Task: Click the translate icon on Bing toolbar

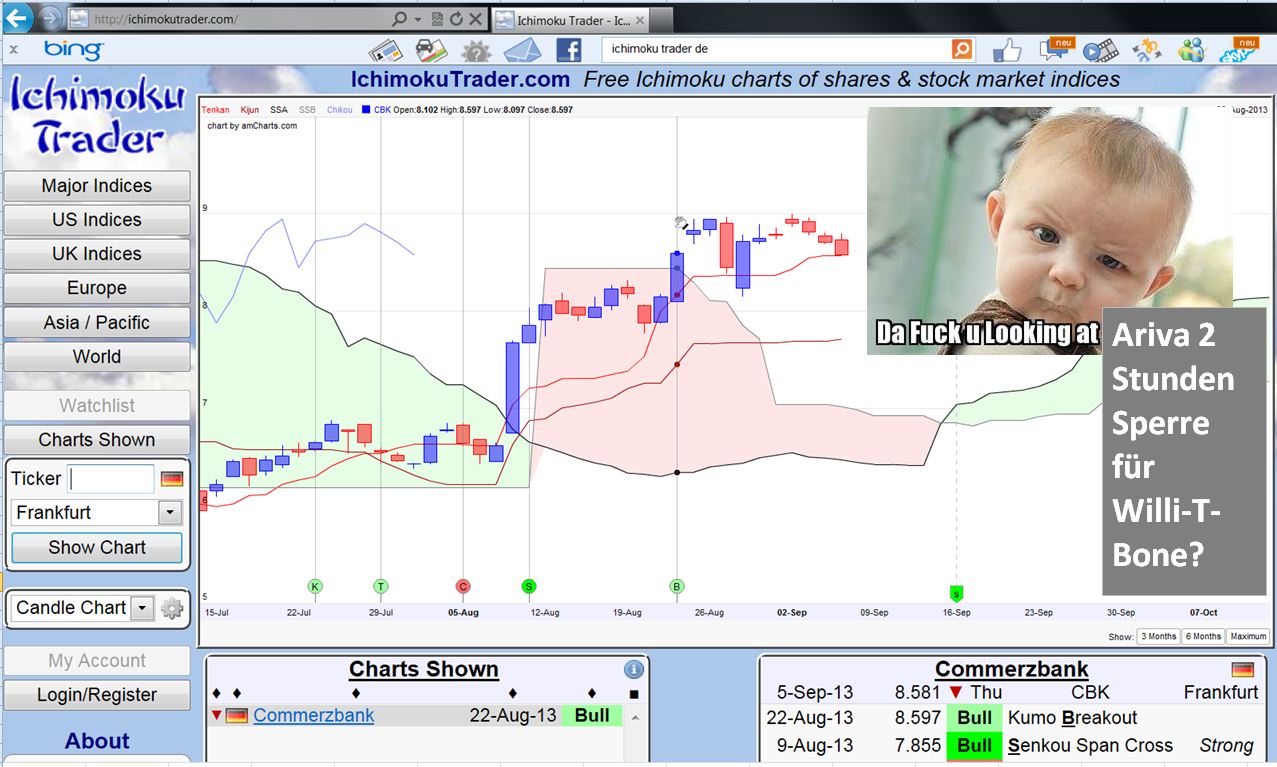Action: (x=1146, y=50)
